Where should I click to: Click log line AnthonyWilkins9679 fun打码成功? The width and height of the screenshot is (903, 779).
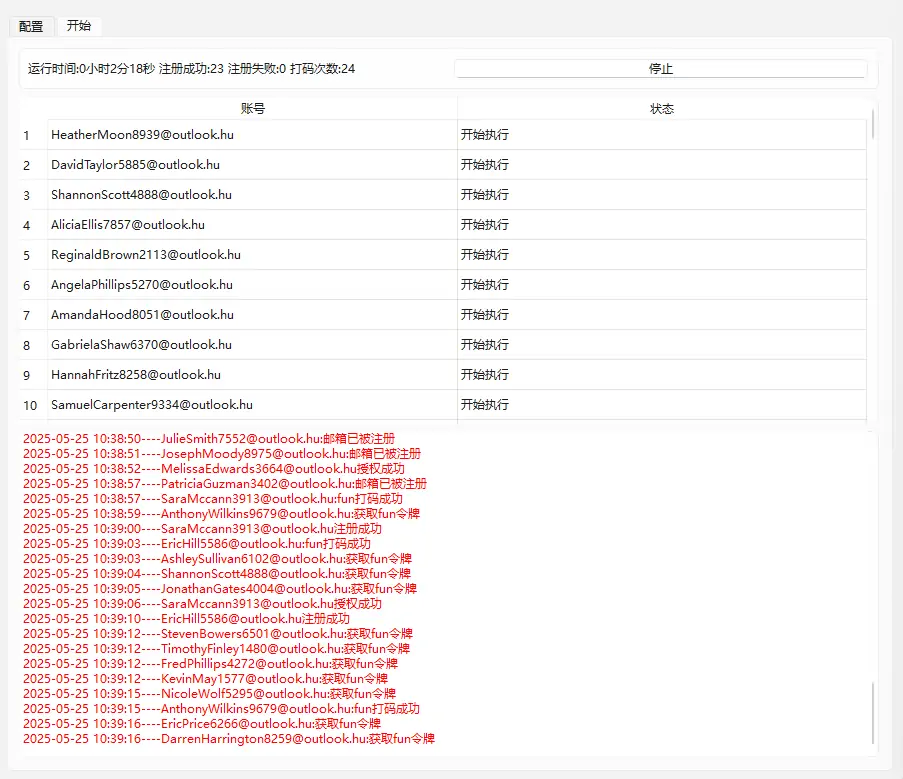222,708
